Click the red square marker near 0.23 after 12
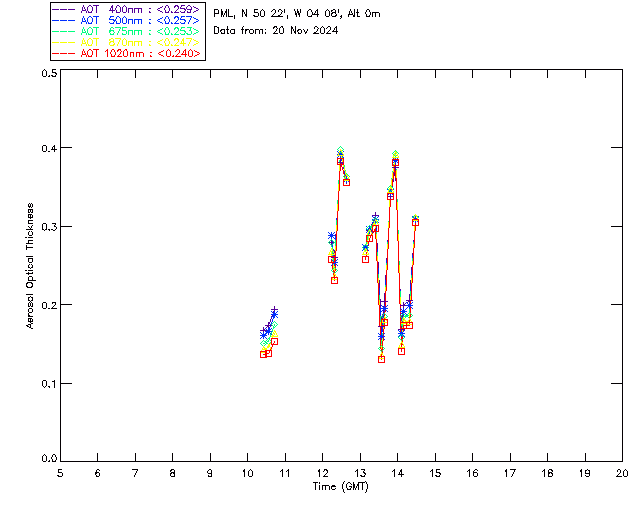 coord(335,280)
